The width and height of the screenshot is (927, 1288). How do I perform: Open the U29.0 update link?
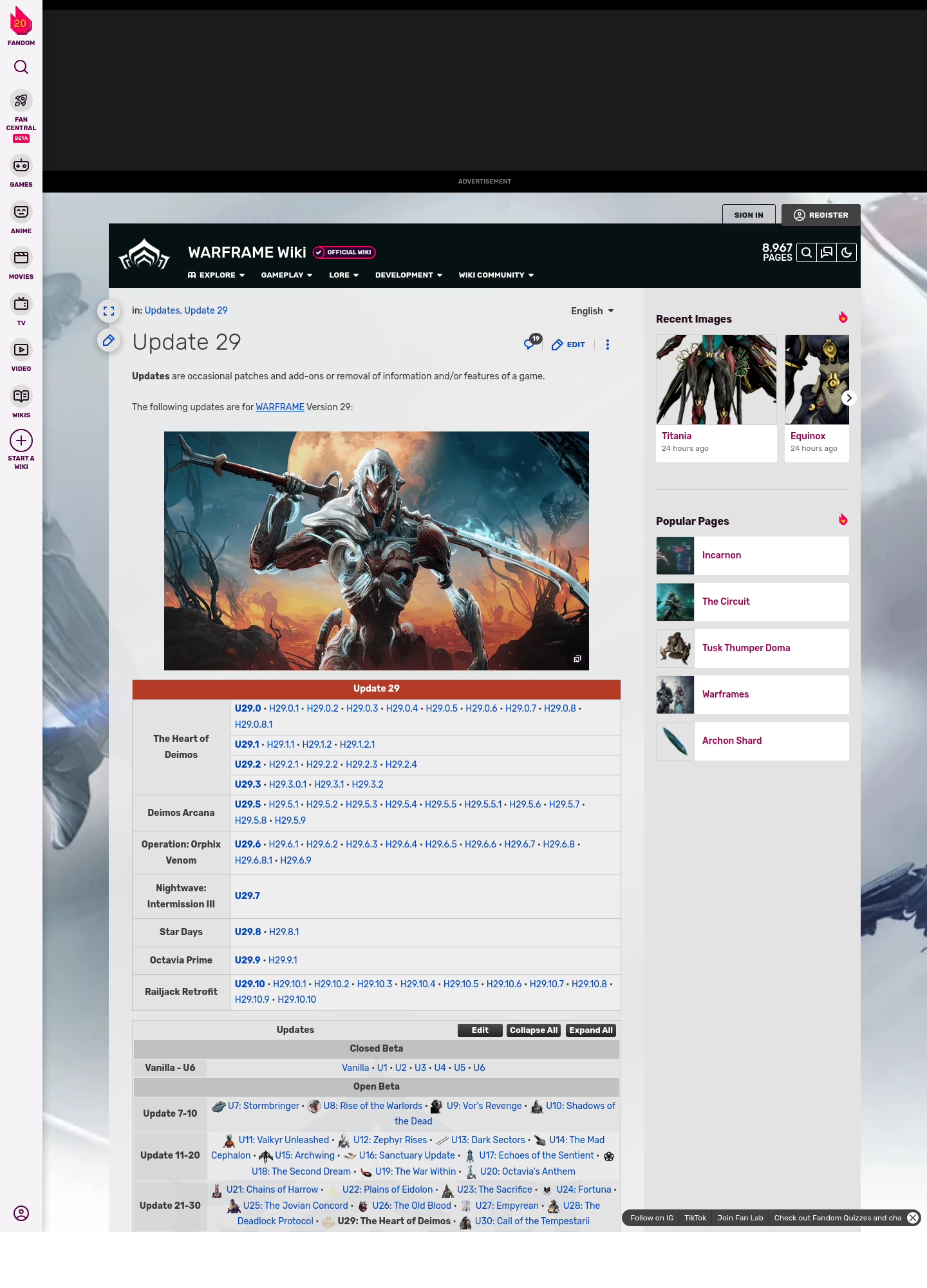(x=248, y=708)
